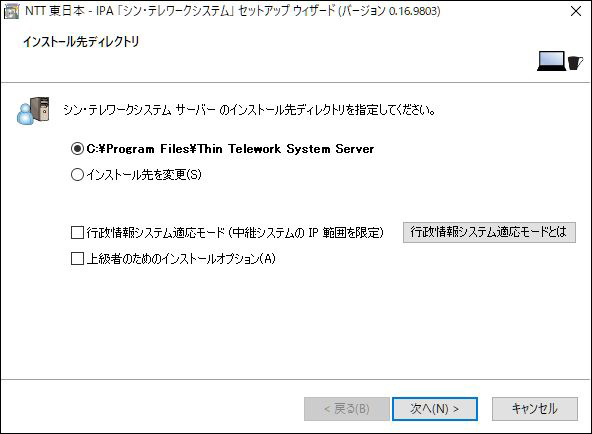Open 行政情報システム適応モードとは explanation button
Viewport: 592px width, 434px height.
489,232
